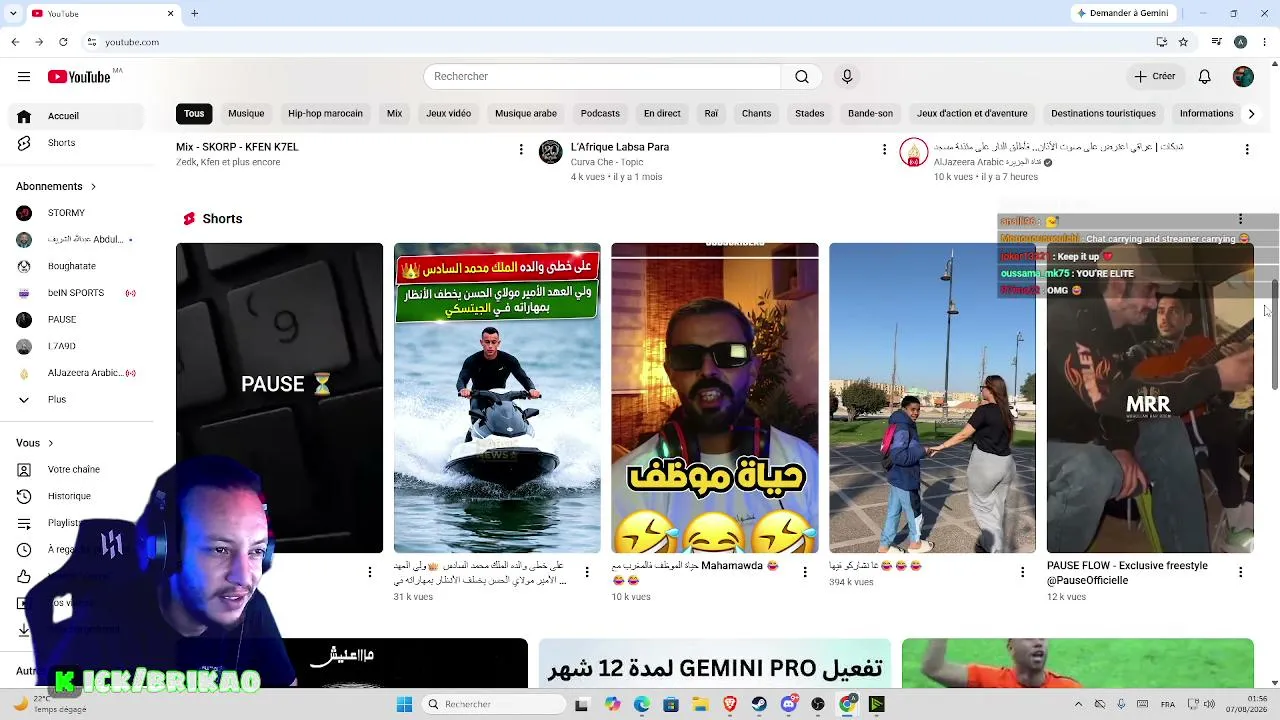Open the YouTube account avatar menu
The image size is (1280, 720).
pos(1243,77)
